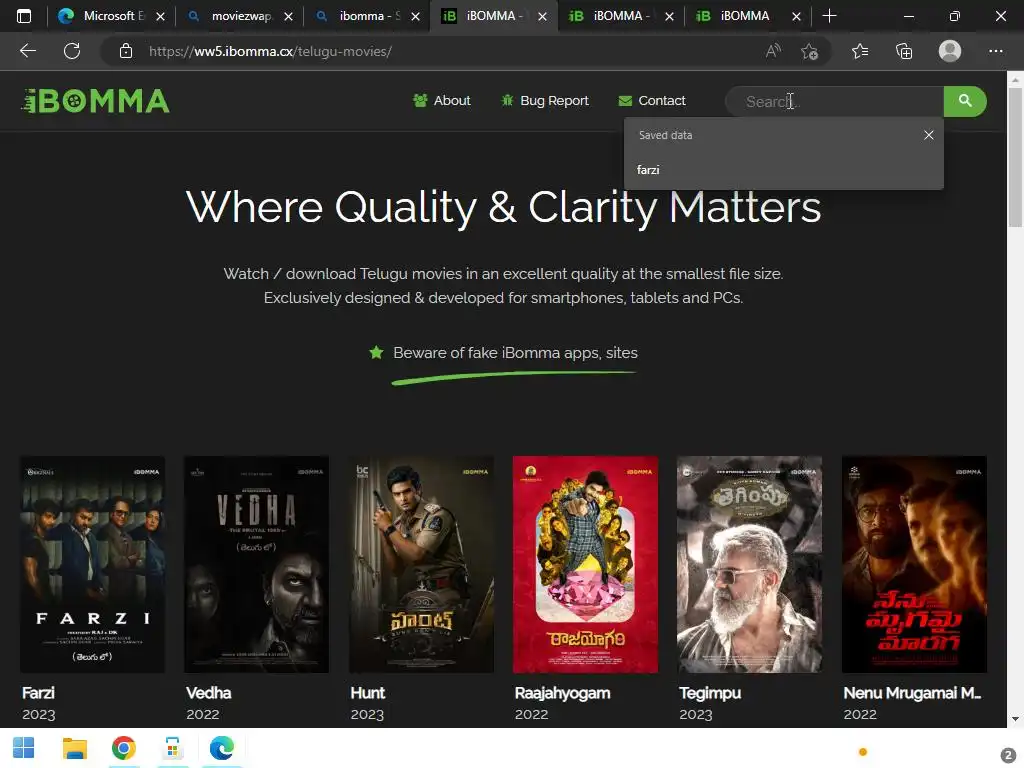The height and width of the screenshot is (768, 1024).
Task: Open the Nenu Mrugamai Maraga poster
Action: [x=914, y=564]
